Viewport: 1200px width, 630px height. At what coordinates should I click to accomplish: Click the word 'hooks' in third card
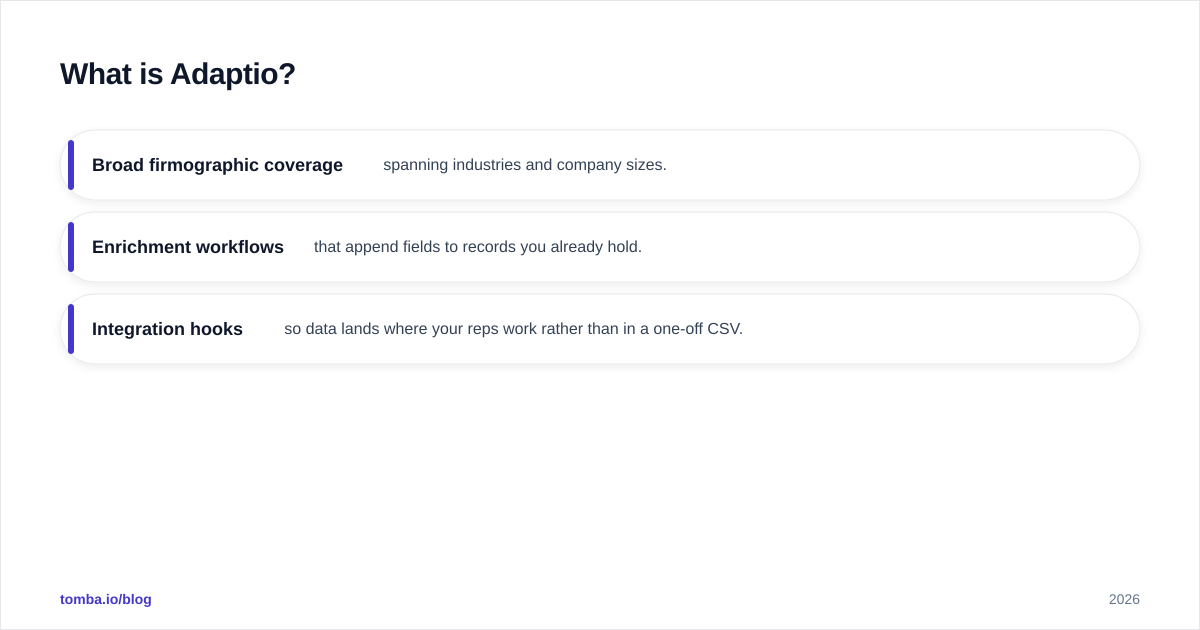(x=217, y=329)
